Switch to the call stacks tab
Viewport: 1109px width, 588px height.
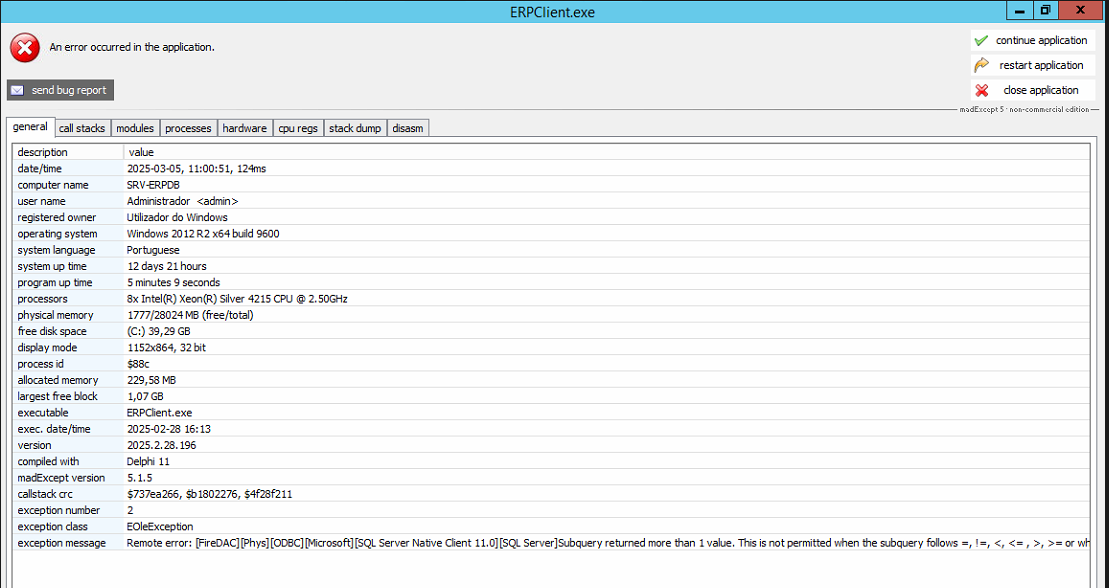click(82, 128)
